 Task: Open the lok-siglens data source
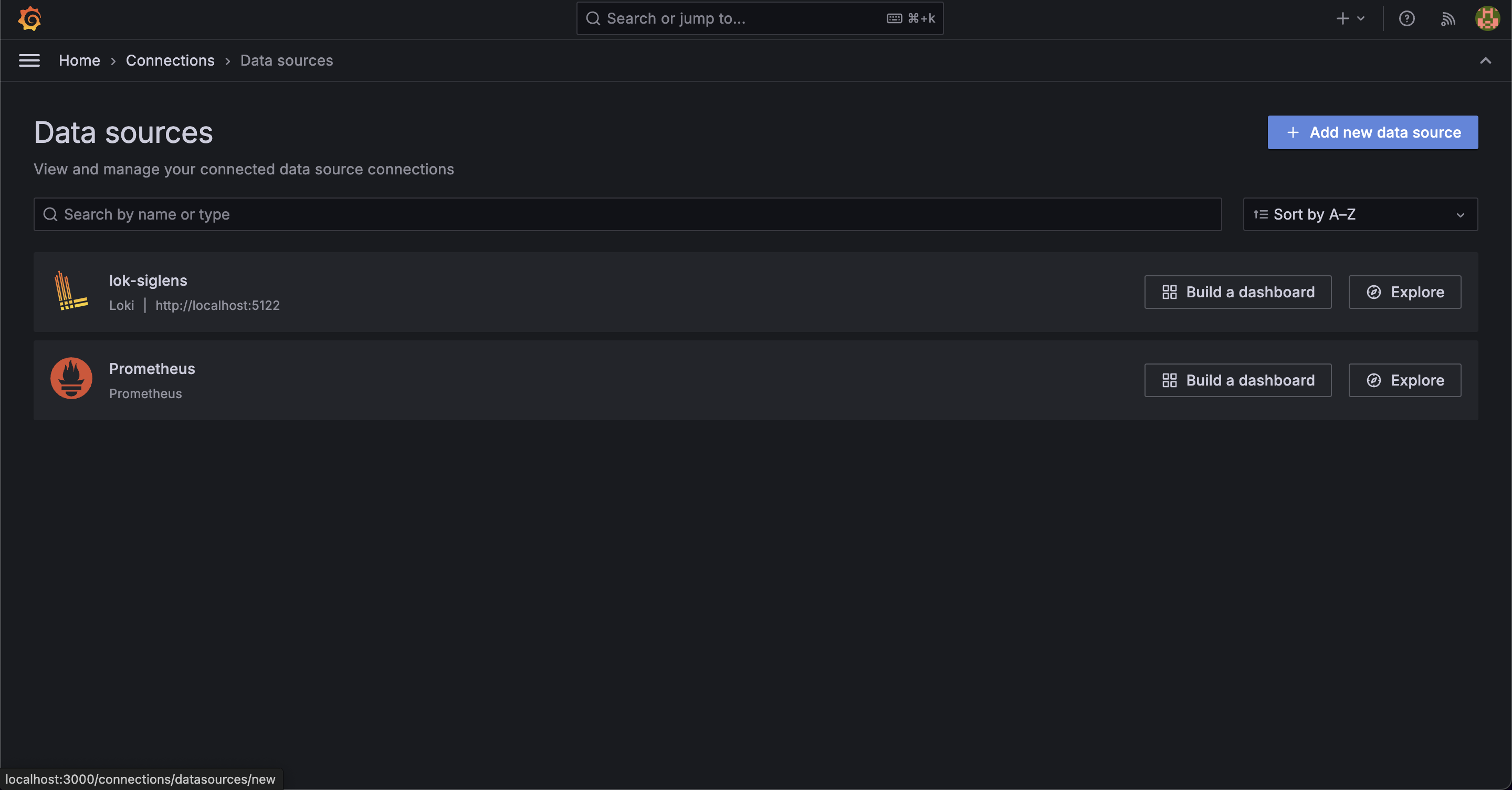click(x=148, y=281)
